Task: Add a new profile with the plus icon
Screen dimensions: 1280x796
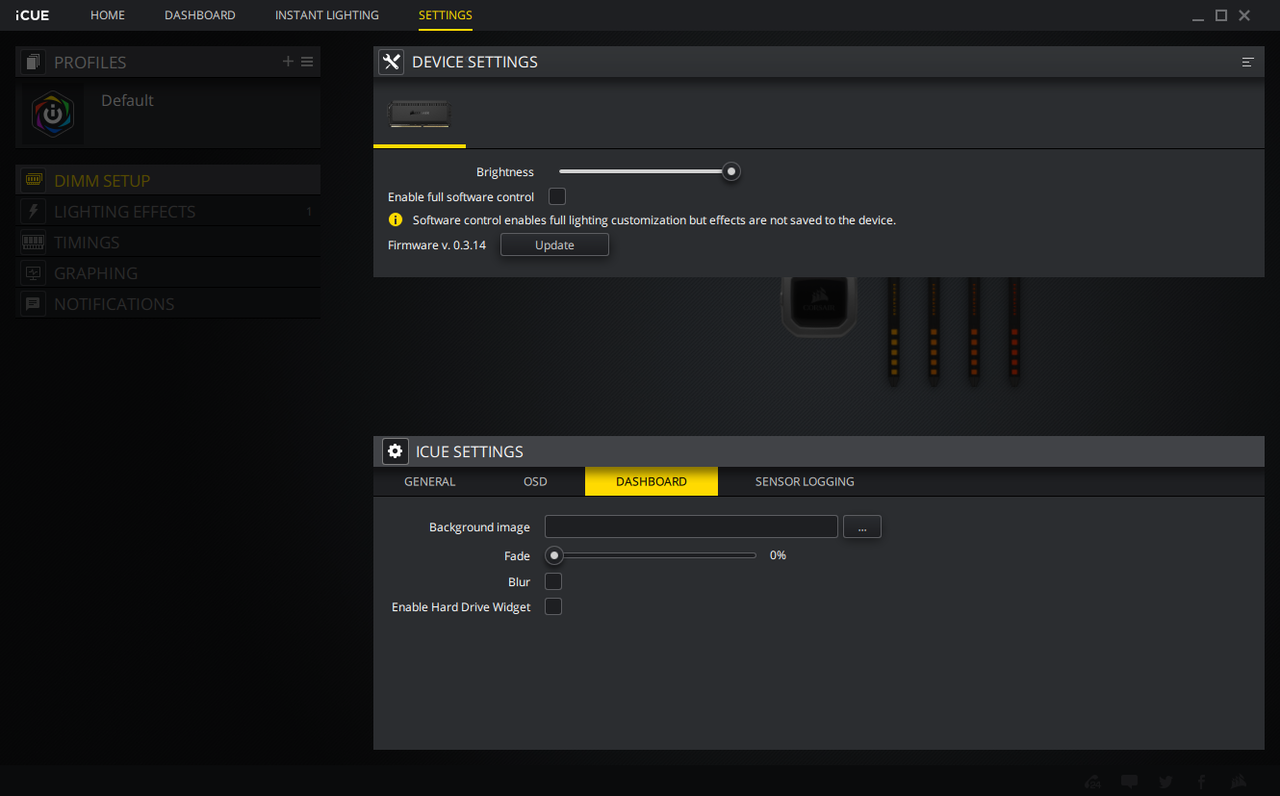Action: point(288,62)
